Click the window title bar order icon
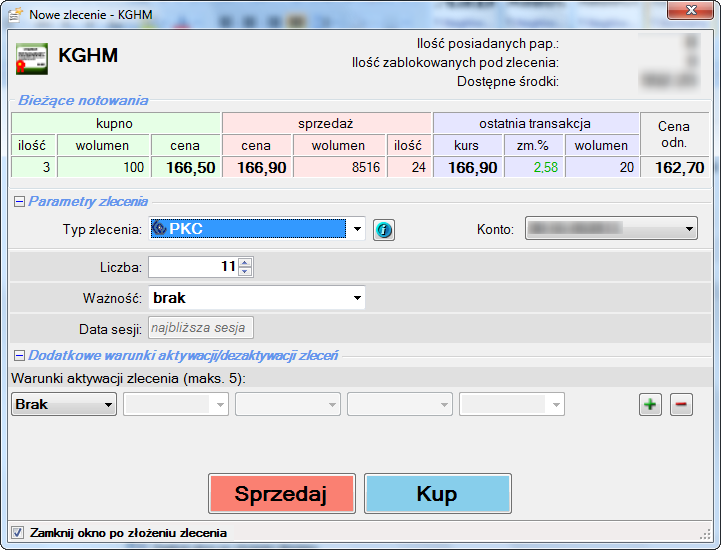Screen dimensions: 721x550 tap(15, 15)
